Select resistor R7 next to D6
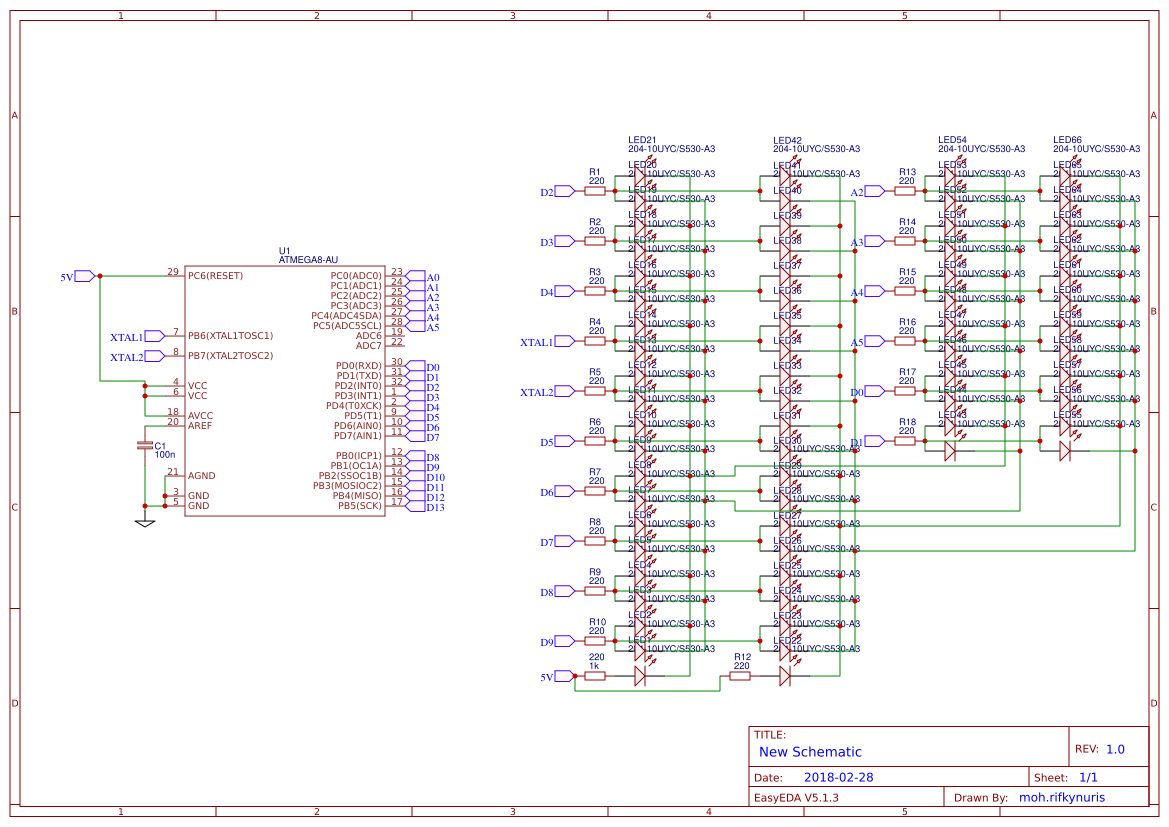This screenshot has height=827, width=1169. pyautogui.click(x=597, y=490)
